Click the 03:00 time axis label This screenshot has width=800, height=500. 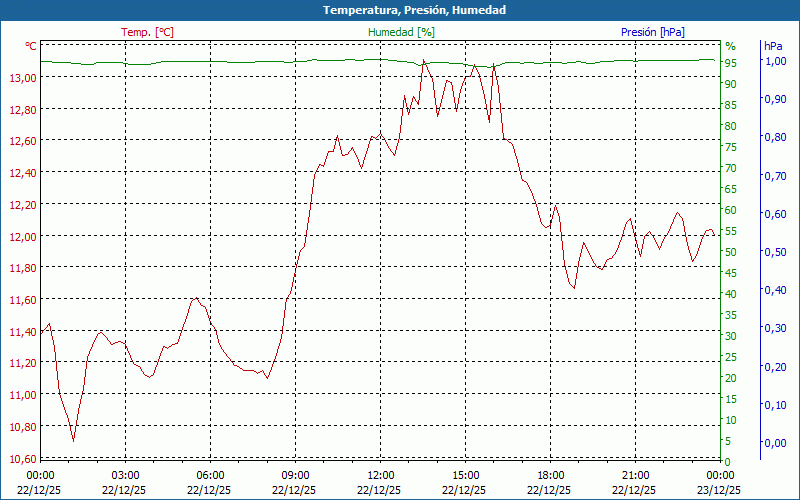(x=125, y=475)
